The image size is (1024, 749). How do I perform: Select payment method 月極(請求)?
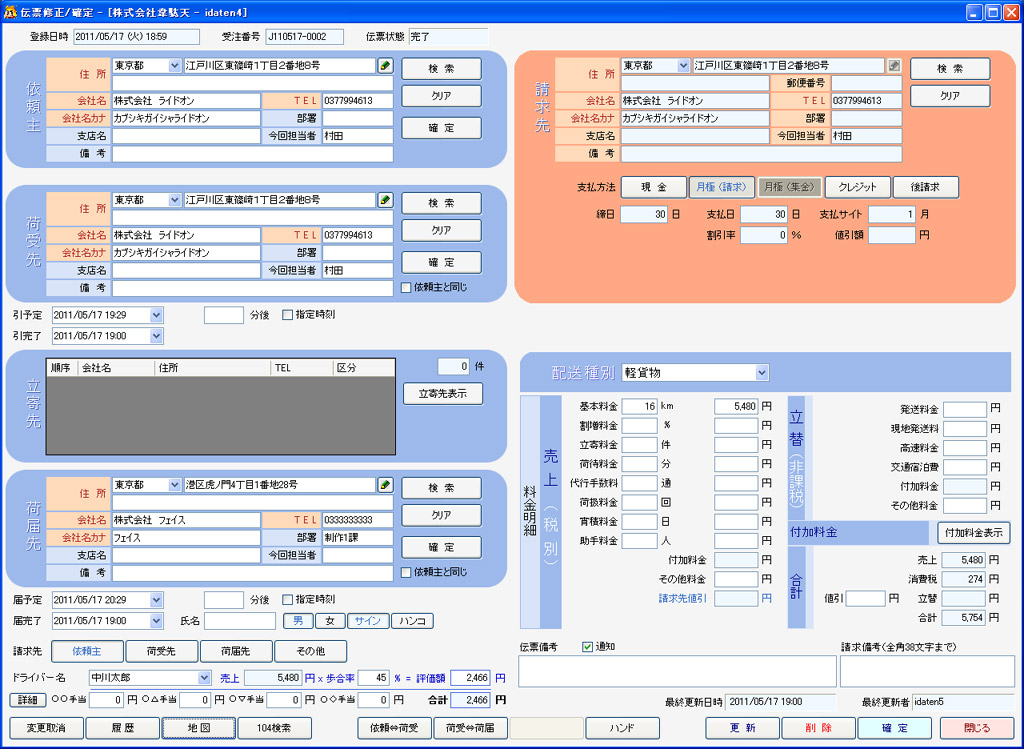(722, 187)
